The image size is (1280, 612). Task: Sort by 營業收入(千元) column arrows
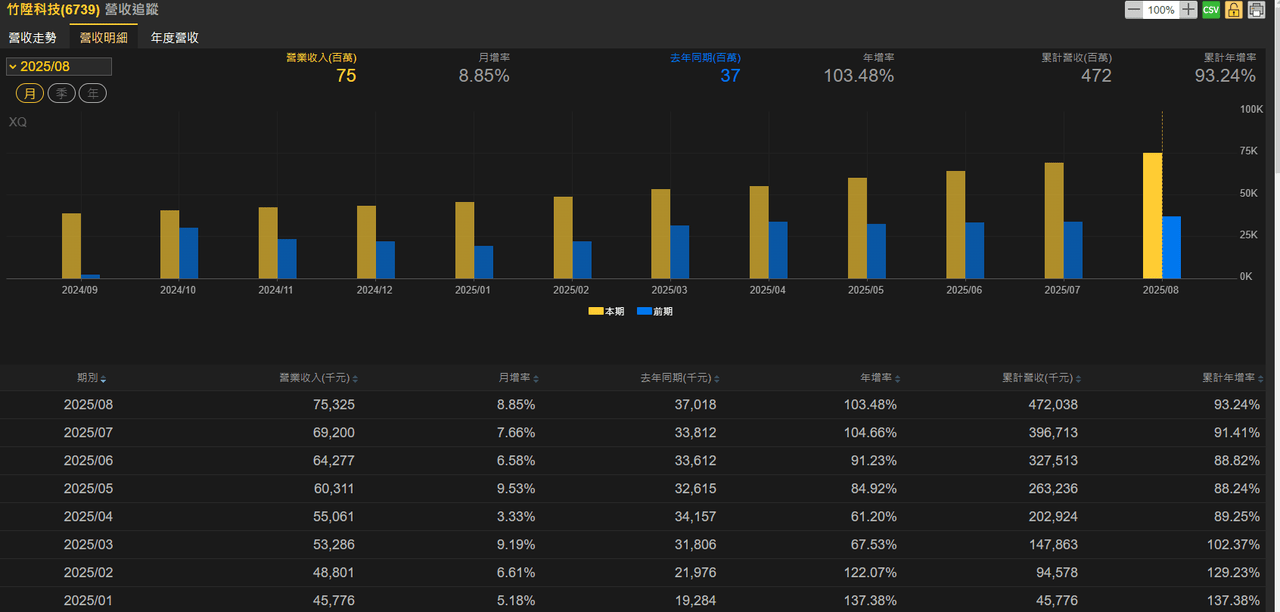(x=355, y=379)
